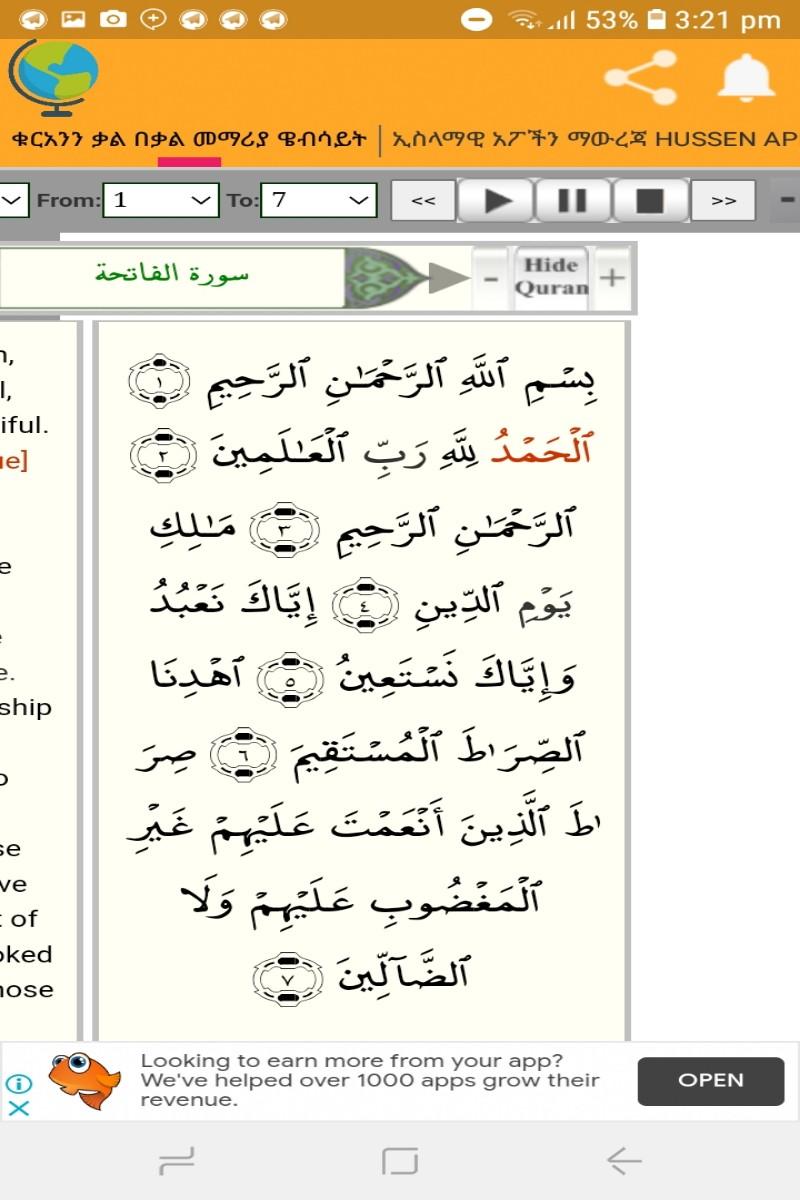This screenshot has height=1200, width=800.
Task: Open the ad text about app revenue
Action: click(x=370, y=1080)
